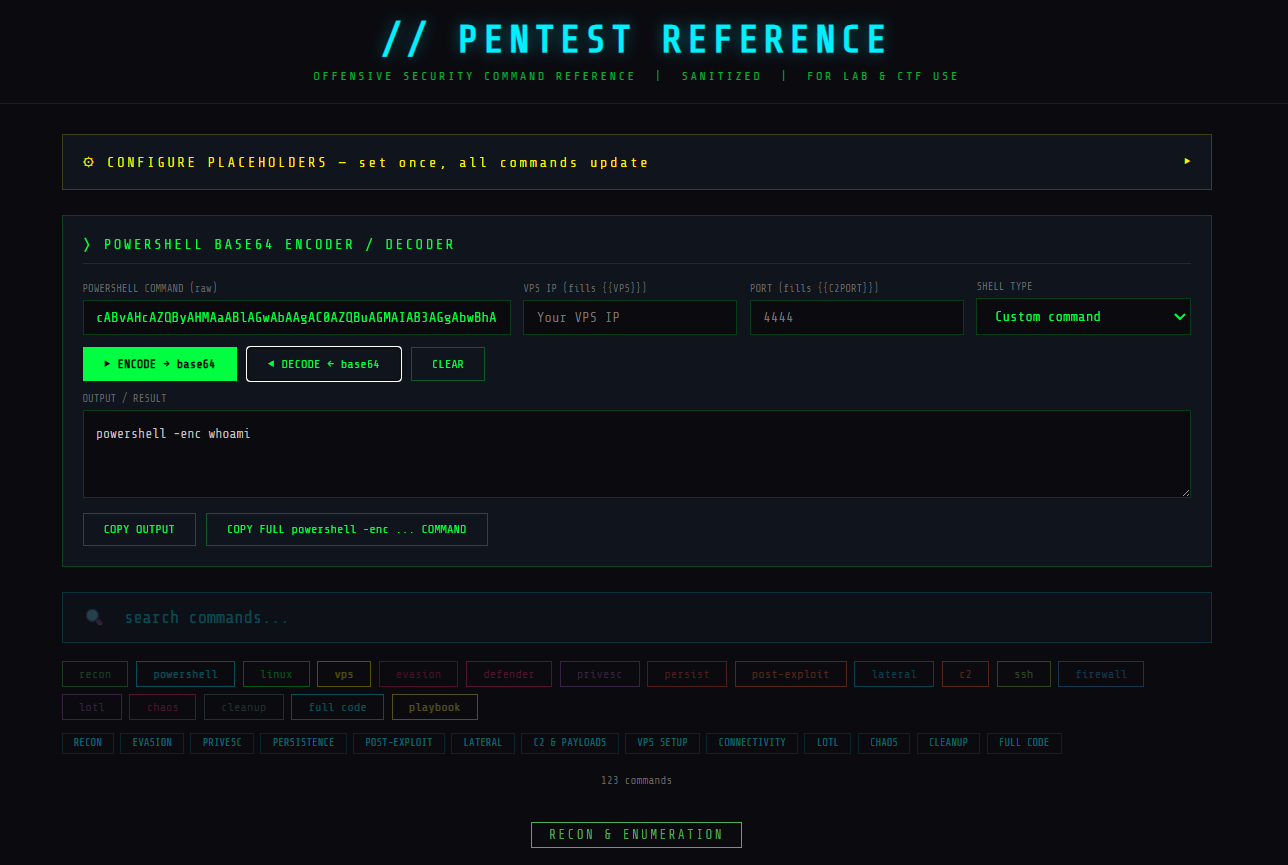The image size is (1288, 865).
Task: Jump to FULL CODE section
Action: pos(1024,743)
